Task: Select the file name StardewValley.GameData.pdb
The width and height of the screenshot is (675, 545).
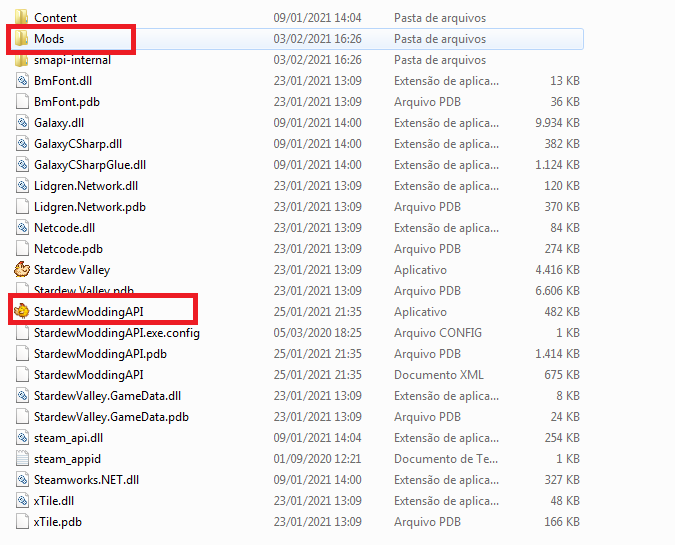Action: coord(111,417)
